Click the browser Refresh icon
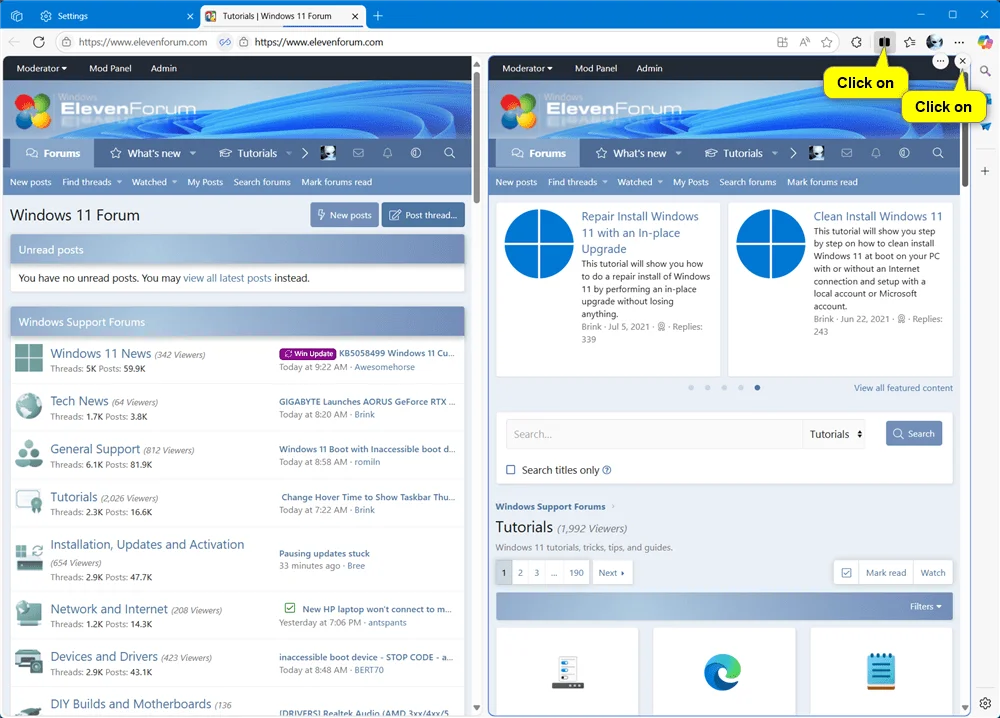Image resolution: width=1000 pixels, height=718 pixels. click(x=38, y=42)
